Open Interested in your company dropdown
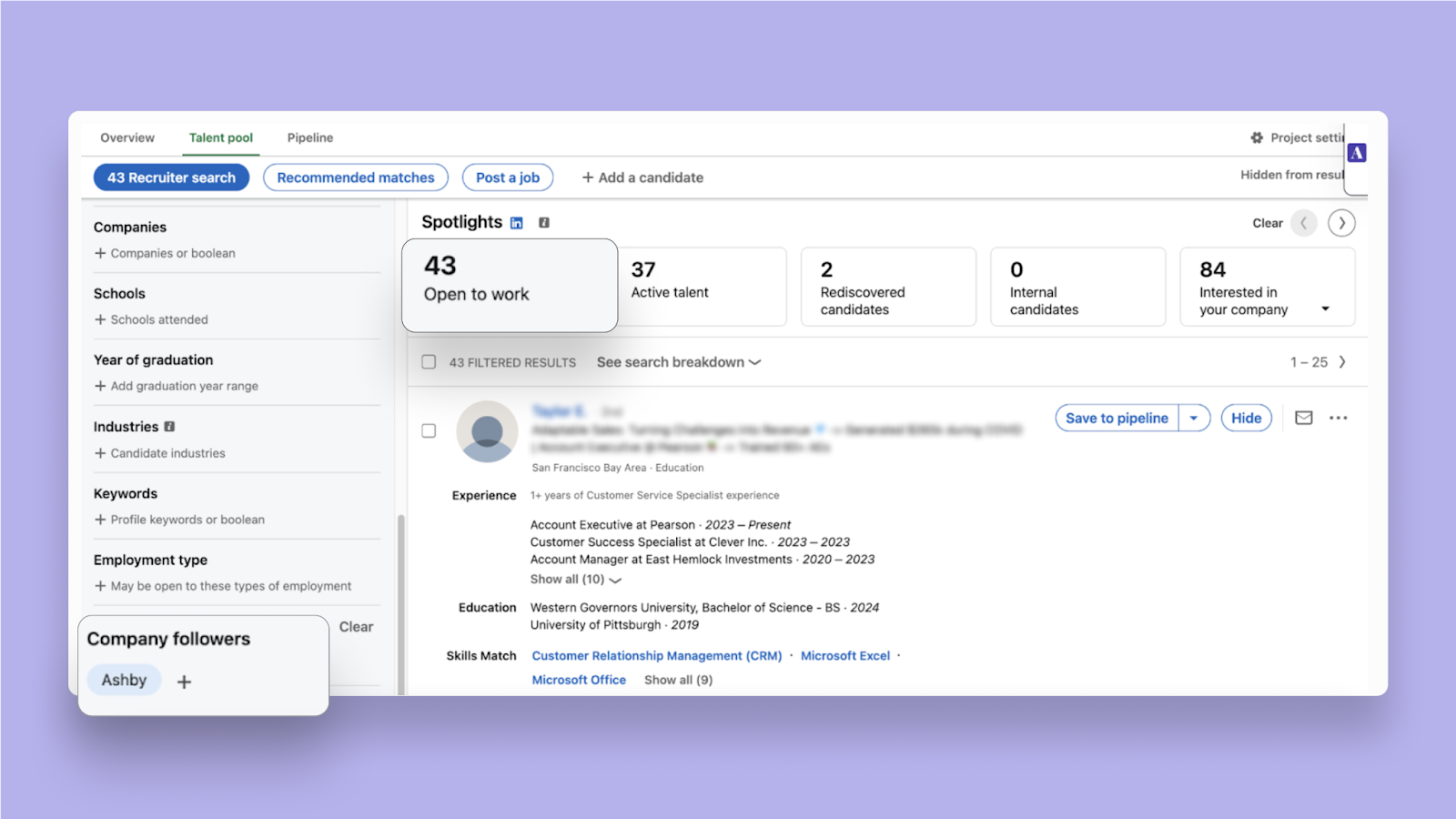Screen dimensions: 1456x819 pyautogui.click(x=1325, y=308)
